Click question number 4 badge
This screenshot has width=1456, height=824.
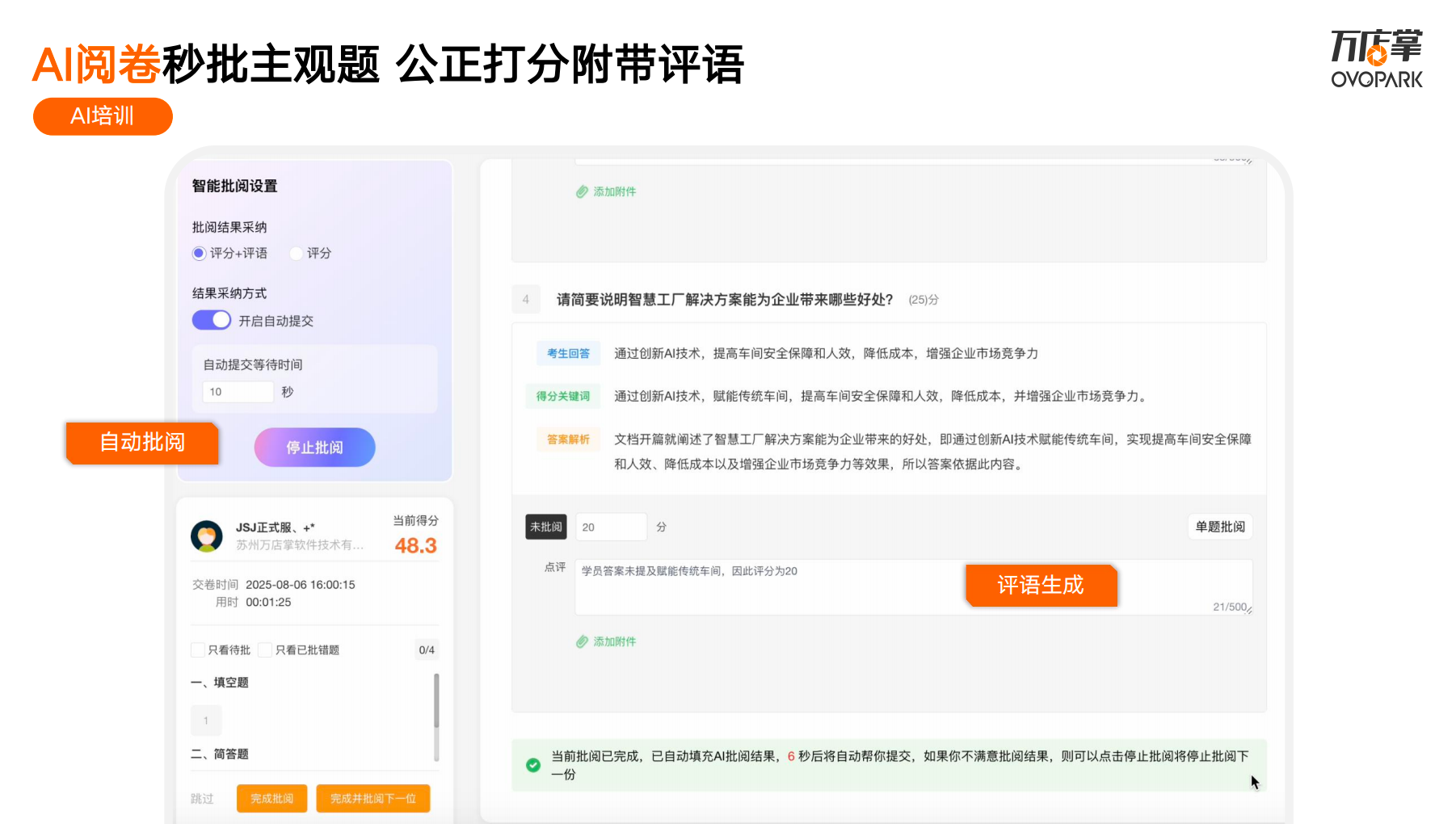coord(526,300)
